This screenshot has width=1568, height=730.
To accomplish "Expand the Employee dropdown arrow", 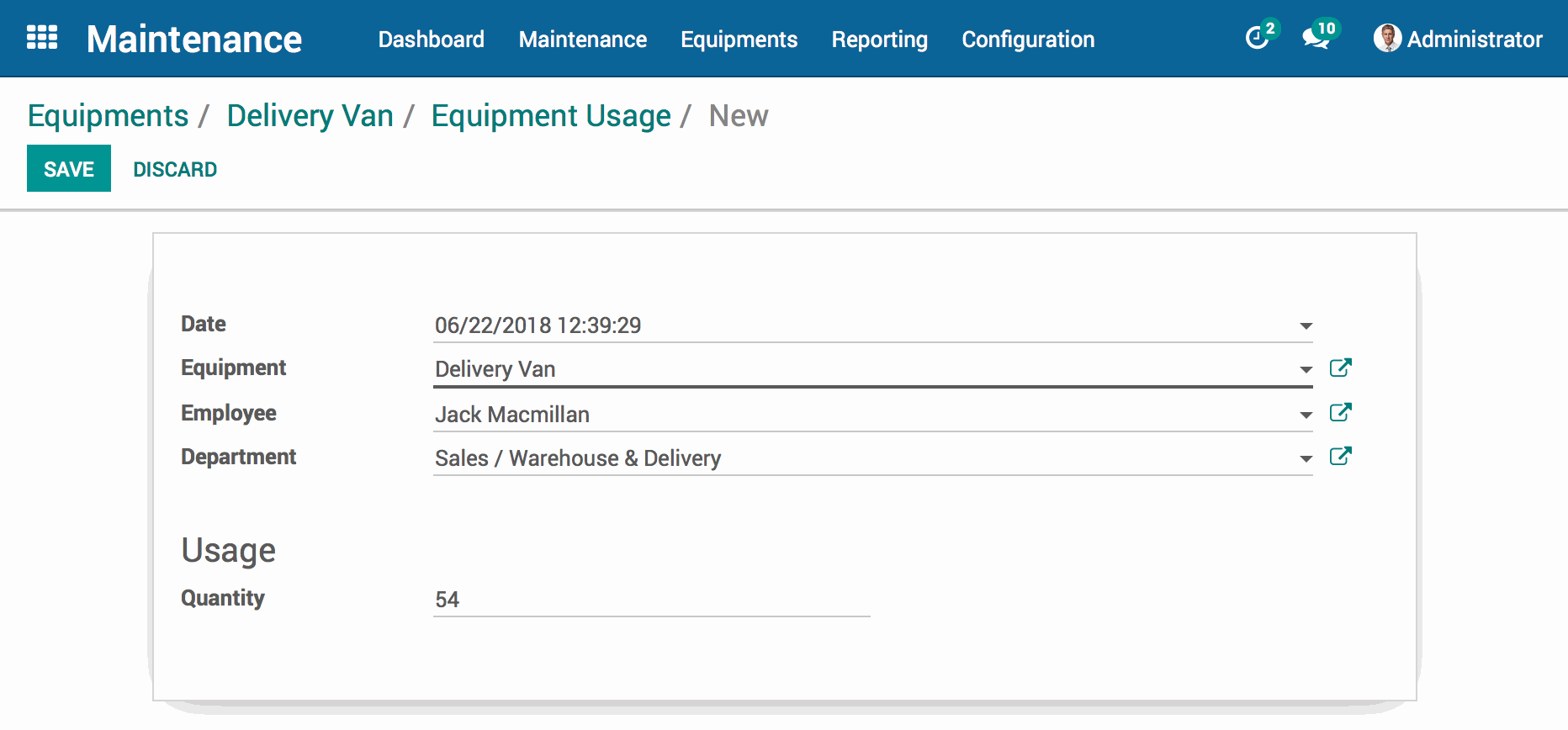I will 1306,415.
